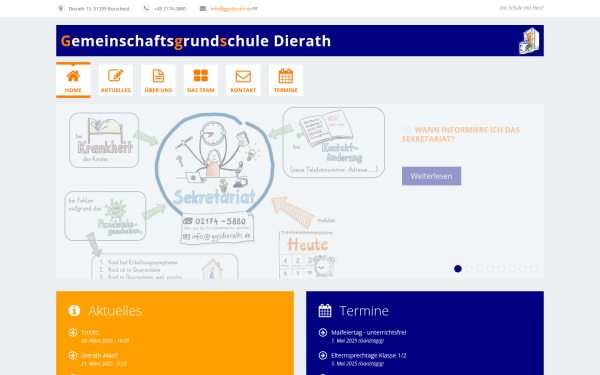Select the seventh slider pagination dot
Screen dimensions: 600x375
pos(523,269)
